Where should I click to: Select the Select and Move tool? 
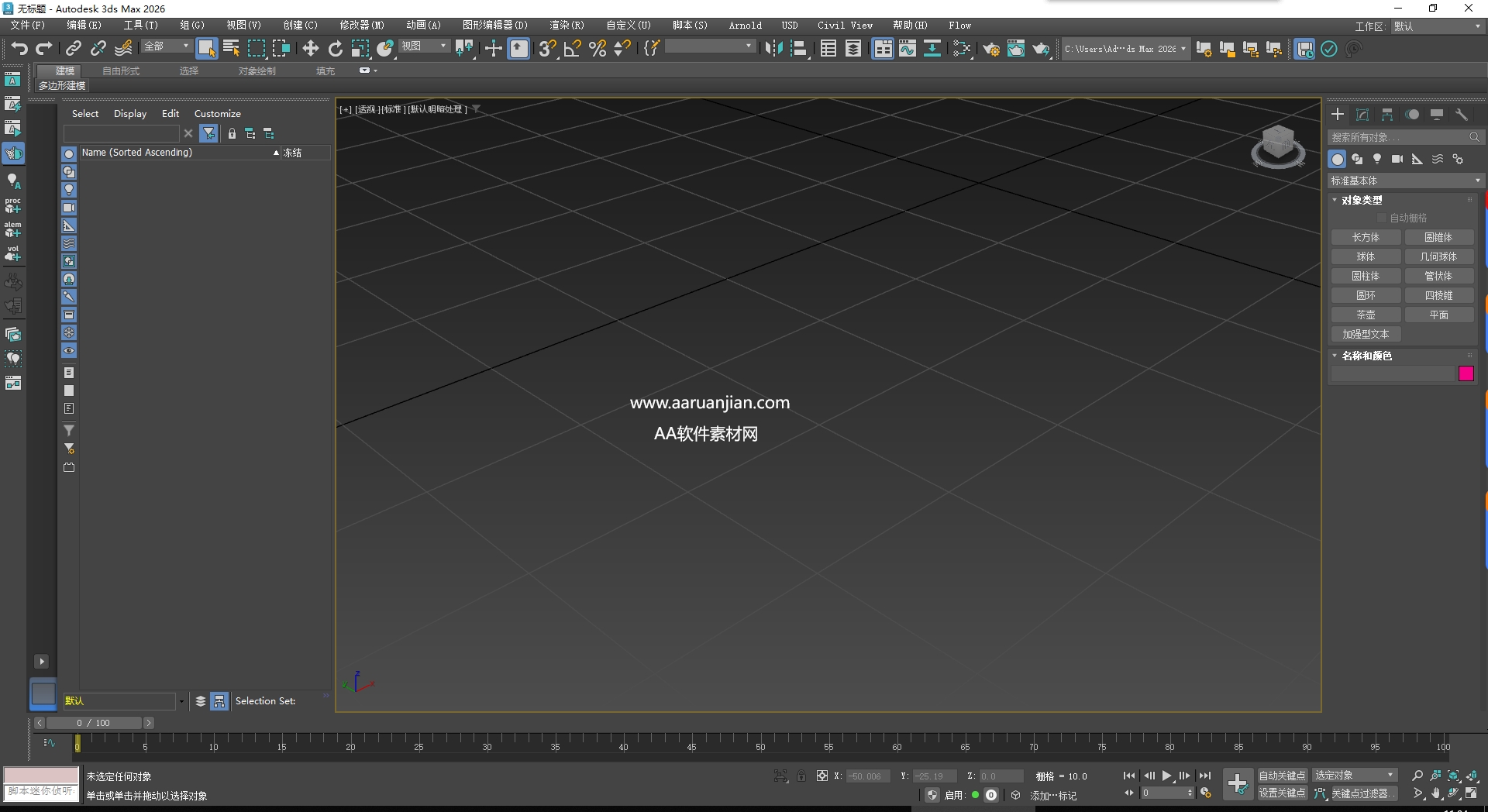tap(310, 49)
